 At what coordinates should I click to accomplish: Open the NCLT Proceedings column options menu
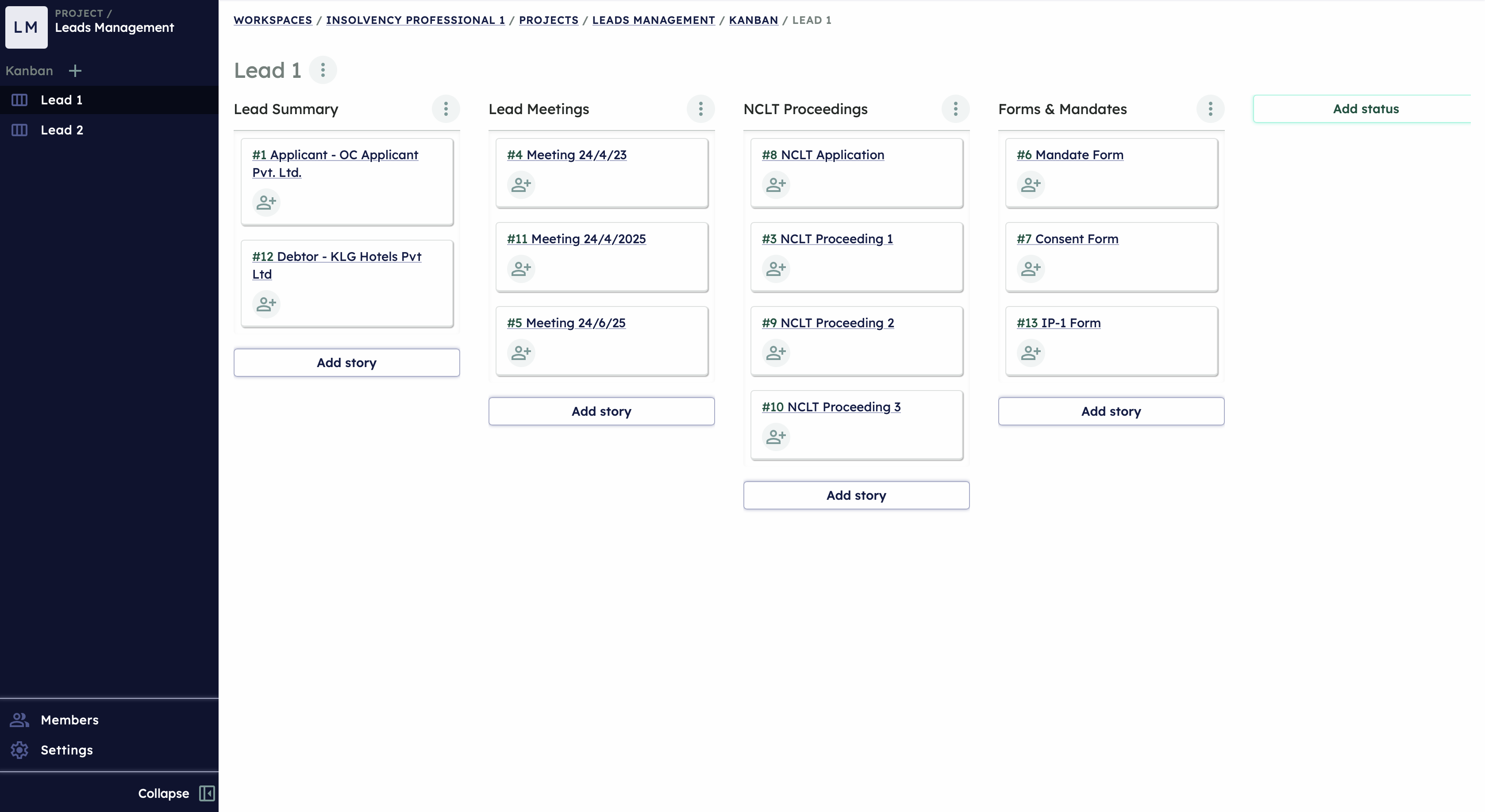(955, 109)
